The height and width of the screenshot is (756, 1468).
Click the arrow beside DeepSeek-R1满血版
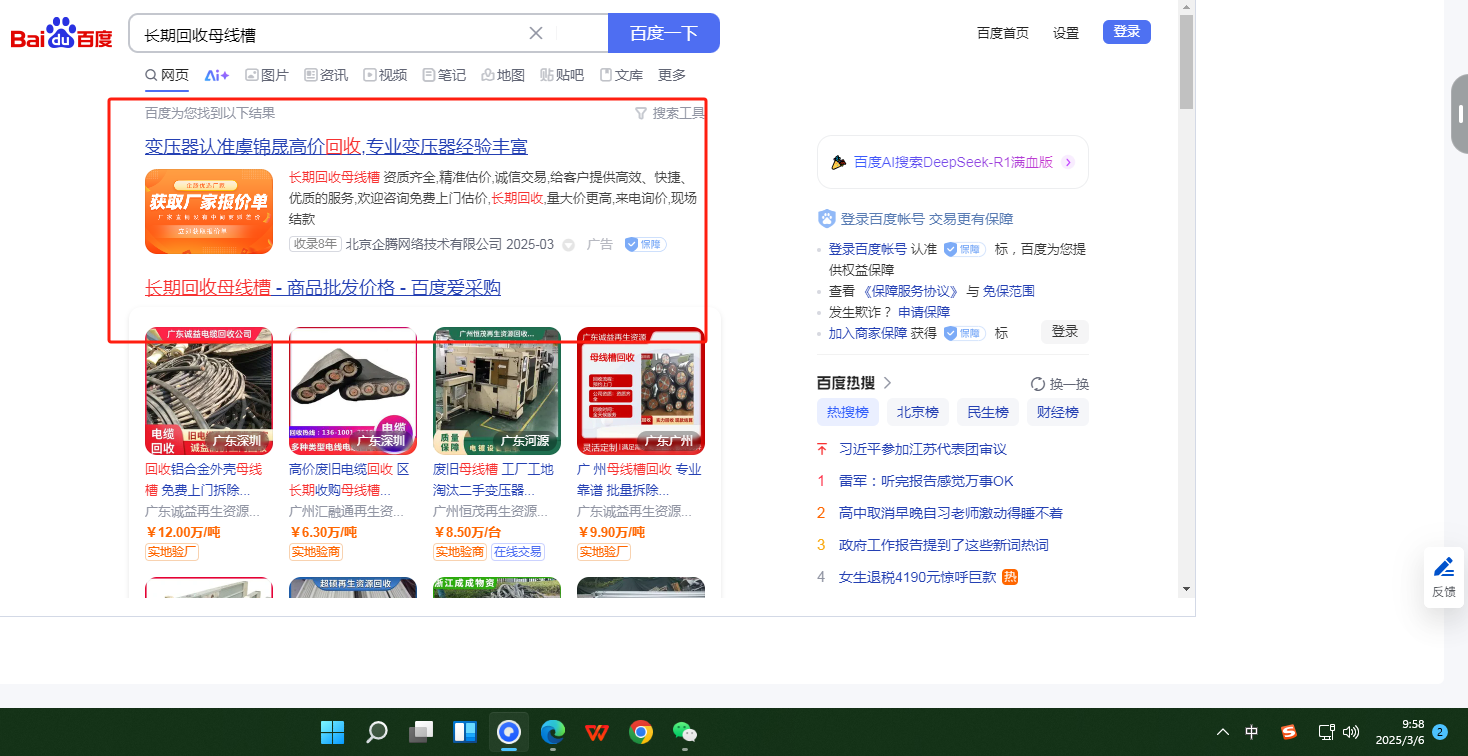pyautogui.click(x=1068, y=162)
